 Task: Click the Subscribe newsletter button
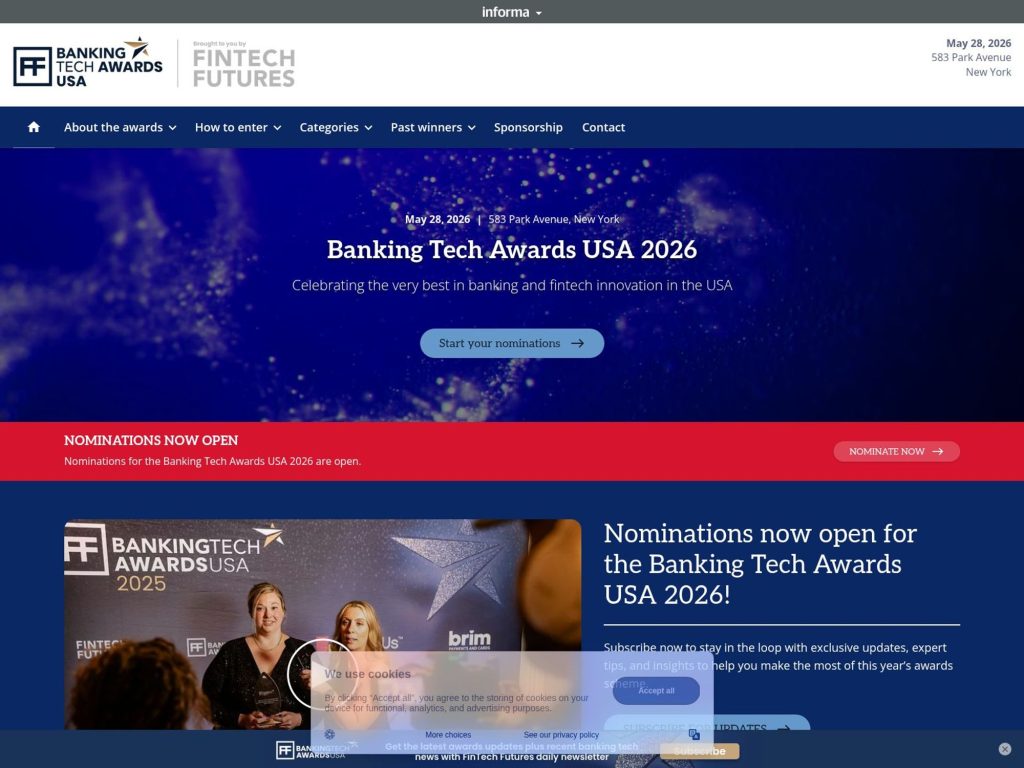699,750
